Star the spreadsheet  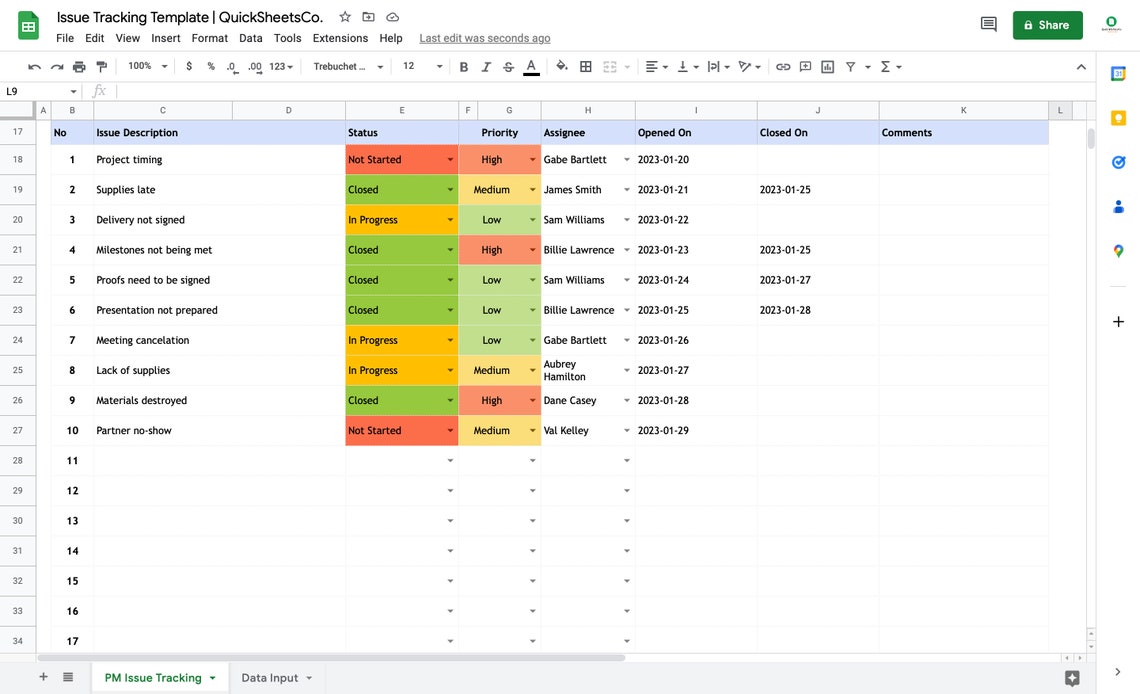pos(343,17)
